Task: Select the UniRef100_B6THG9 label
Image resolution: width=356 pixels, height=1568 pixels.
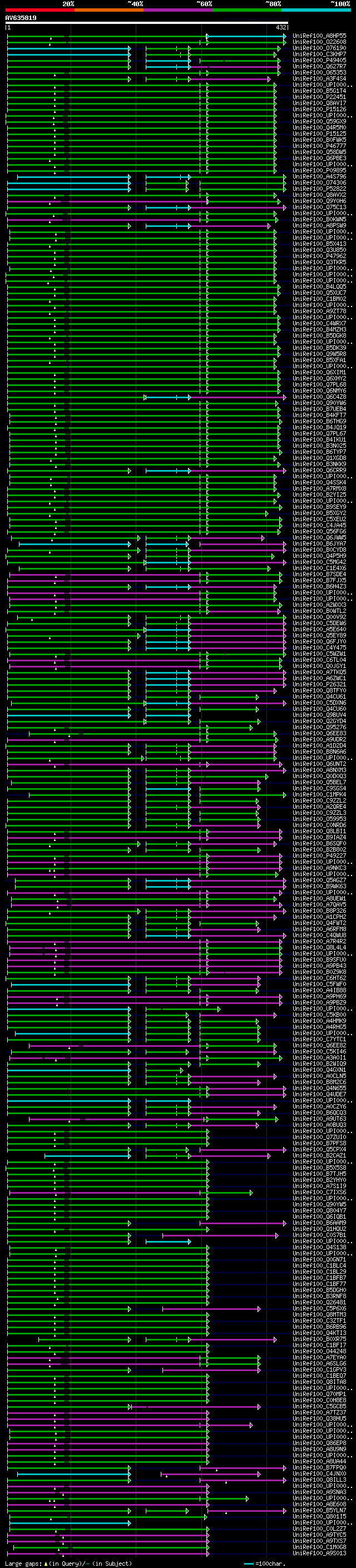Action: (319, 421)
